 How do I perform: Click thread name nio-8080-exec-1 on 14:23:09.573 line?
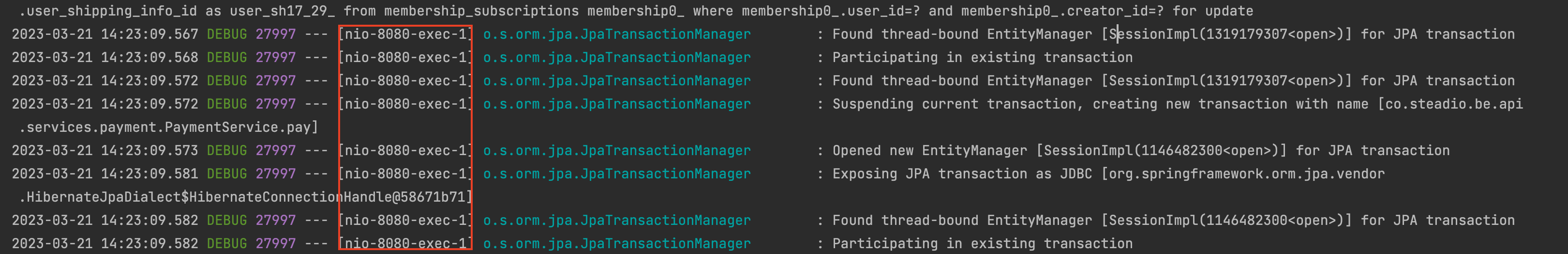(406, 150)
